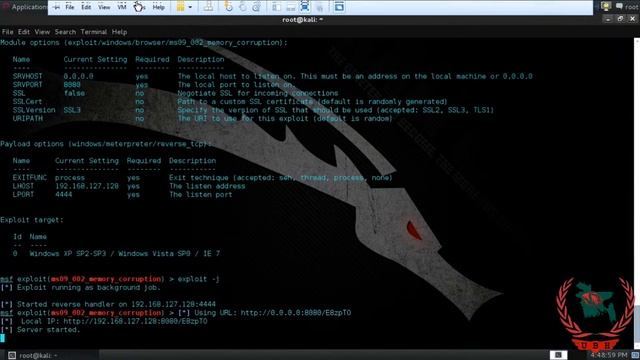This screenshot has width=640, height=360.
Task: Click 'Started reverse handler' line
Action: 108,304
